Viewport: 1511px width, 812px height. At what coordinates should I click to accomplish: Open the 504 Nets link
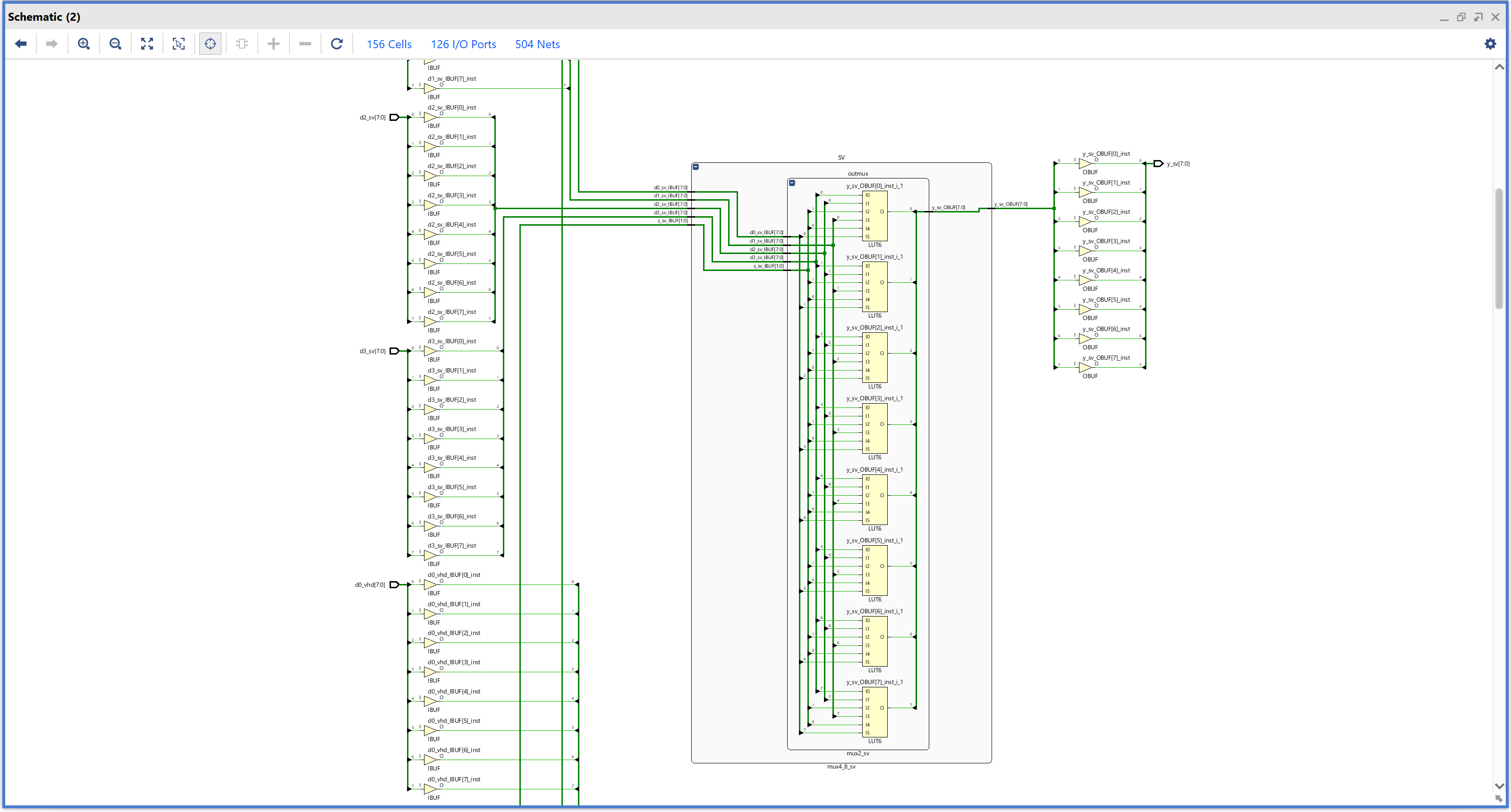point(537,44)
